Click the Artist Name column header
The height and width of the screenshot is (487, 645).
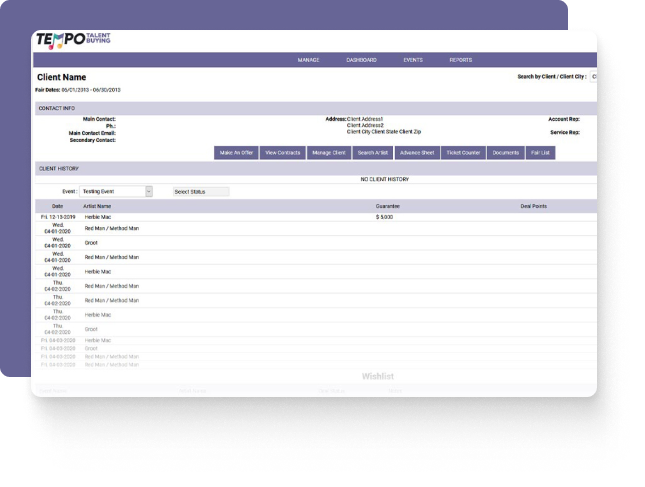coord(97,206)
